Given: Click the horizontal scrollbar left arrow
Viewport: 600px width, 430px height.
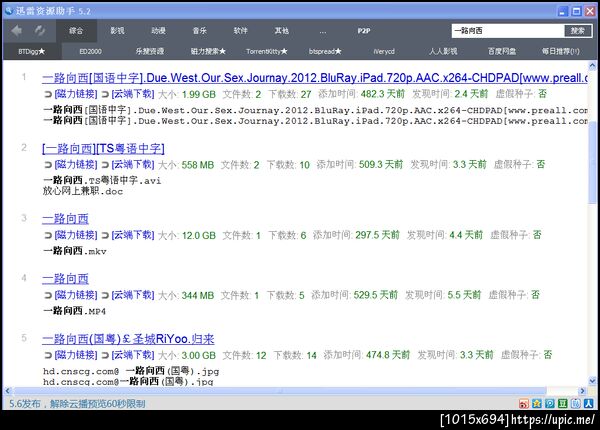Looking at the screenshot, I should [x=7, y=391].
